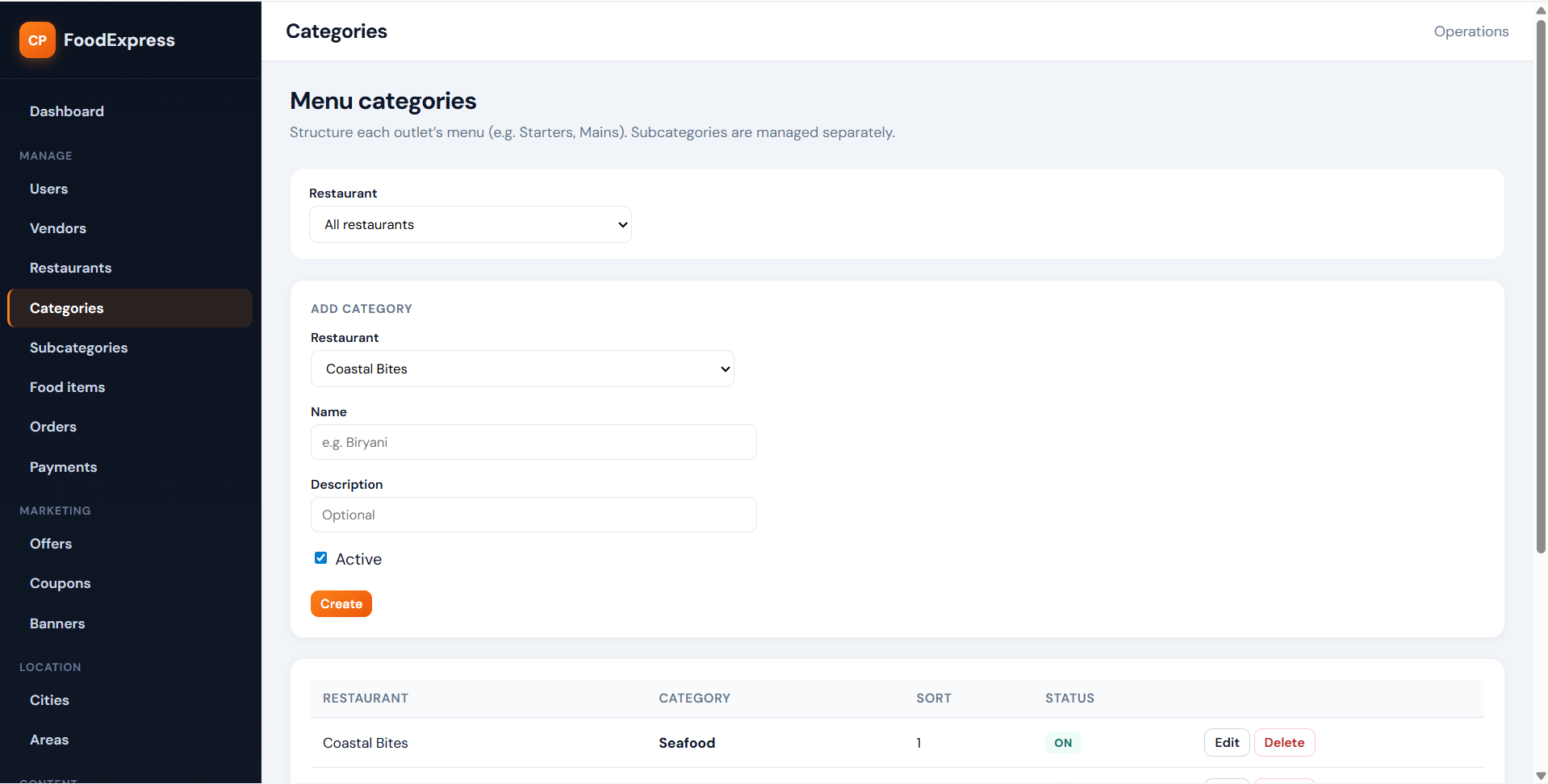Expand the Coastal Bites restaurant dropdown
This screenshot has width=1548, height=784.
coord(522,369)
